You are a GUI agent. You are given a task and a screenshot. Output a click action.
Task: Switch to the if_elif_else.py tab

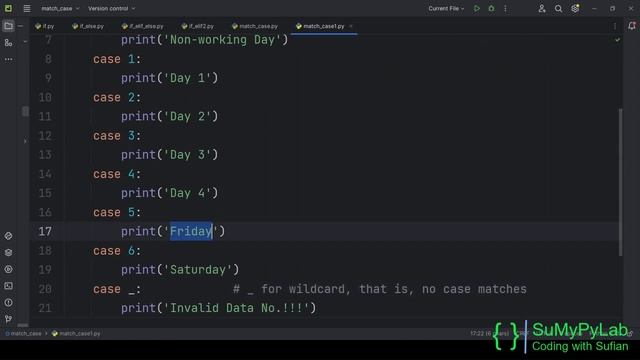(x=142, y=26)
